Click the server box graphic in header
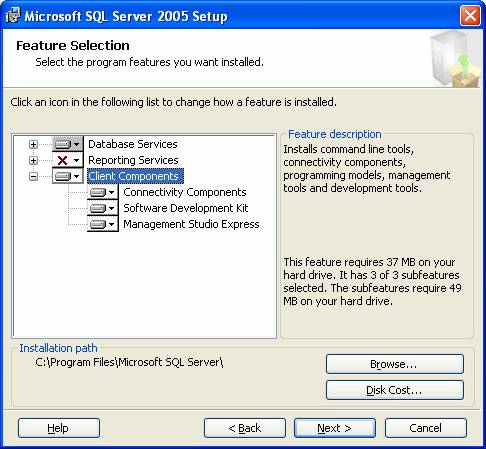 (x=456, y=59)
